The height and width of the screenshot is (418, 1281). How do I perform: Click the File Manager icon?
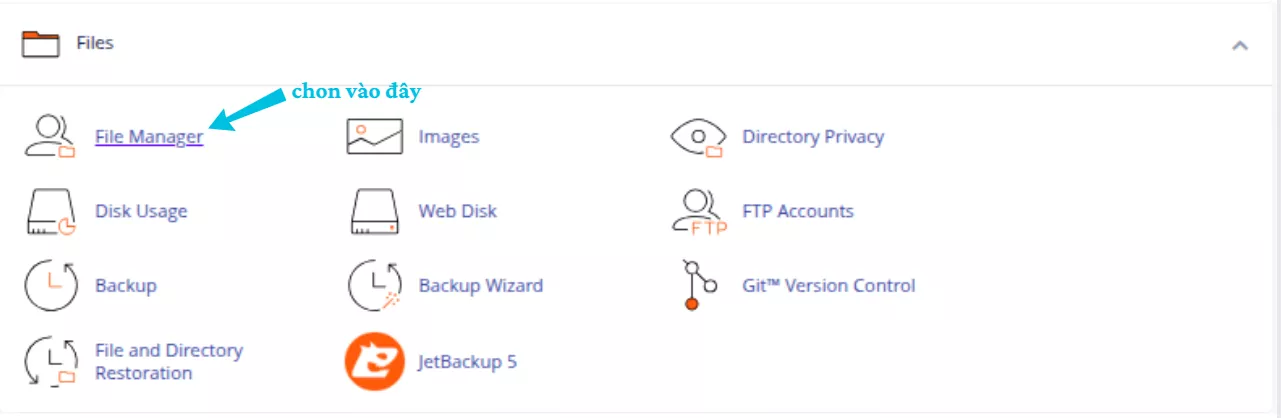(x=50, y=137)
